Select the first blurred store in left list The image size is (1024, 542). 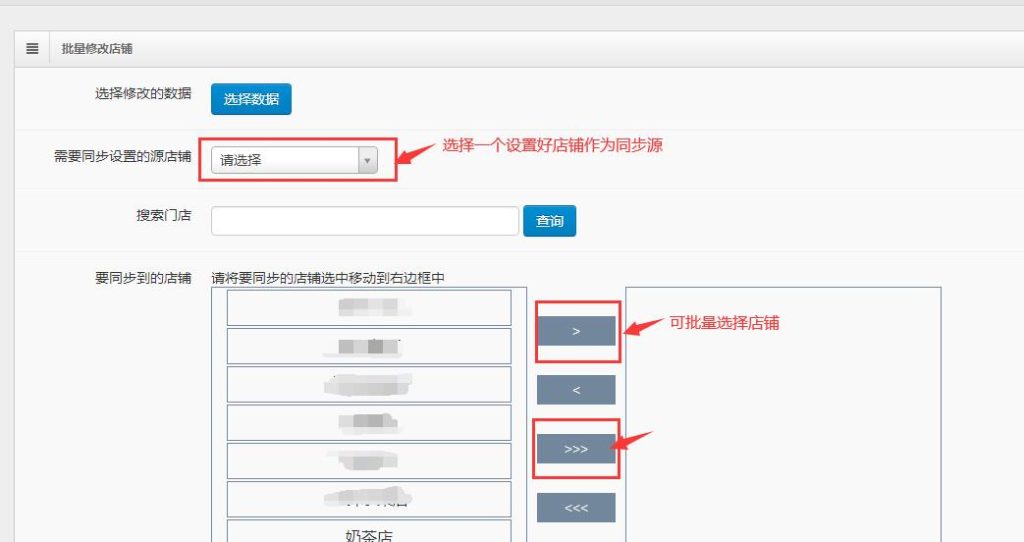coord(369,308)
